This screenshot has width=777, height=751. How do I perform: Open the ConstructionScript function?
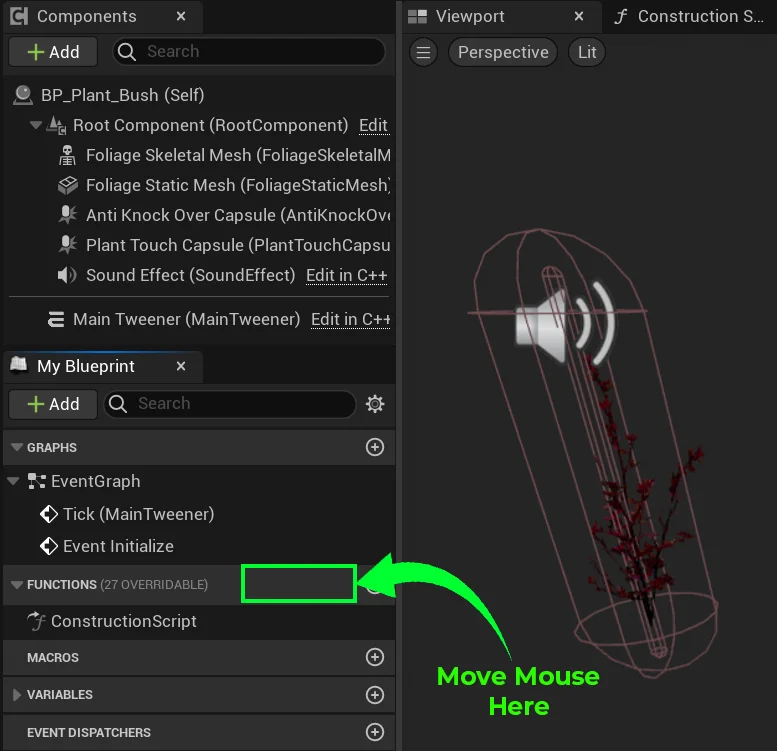(x=123, y=621)
